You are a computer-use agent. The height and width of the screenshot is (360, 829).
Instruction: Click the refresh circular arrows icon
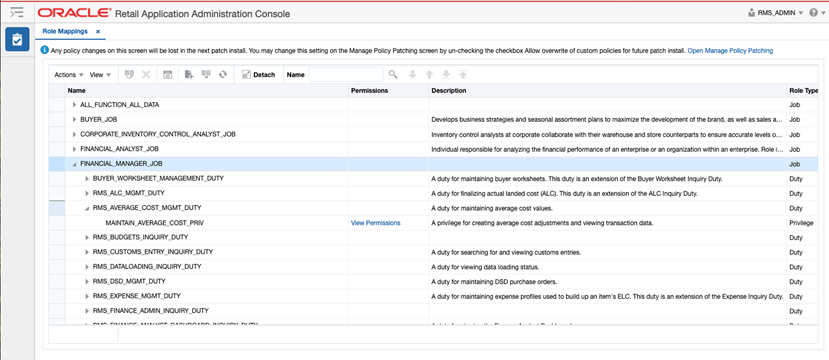click(223, 75)
